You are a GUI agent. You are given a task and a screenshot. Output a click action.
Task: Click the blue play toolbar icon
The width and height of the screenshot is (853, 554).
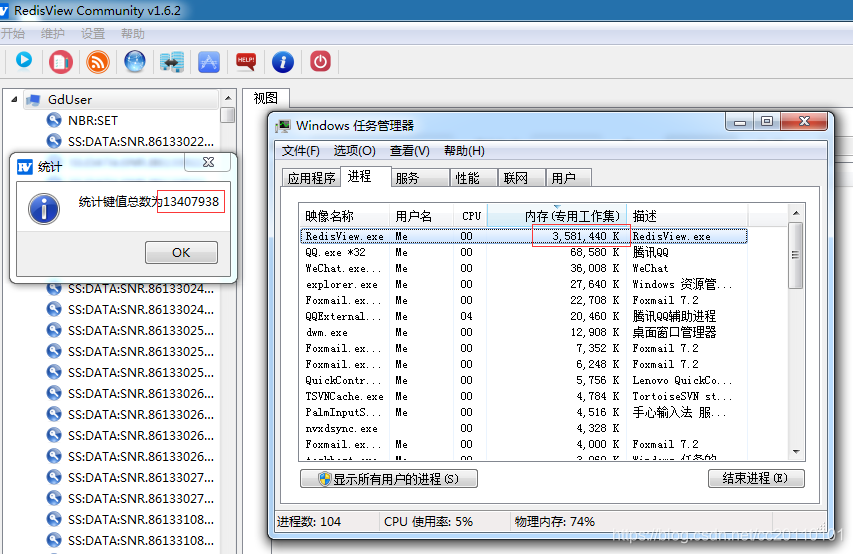[24, 61]
